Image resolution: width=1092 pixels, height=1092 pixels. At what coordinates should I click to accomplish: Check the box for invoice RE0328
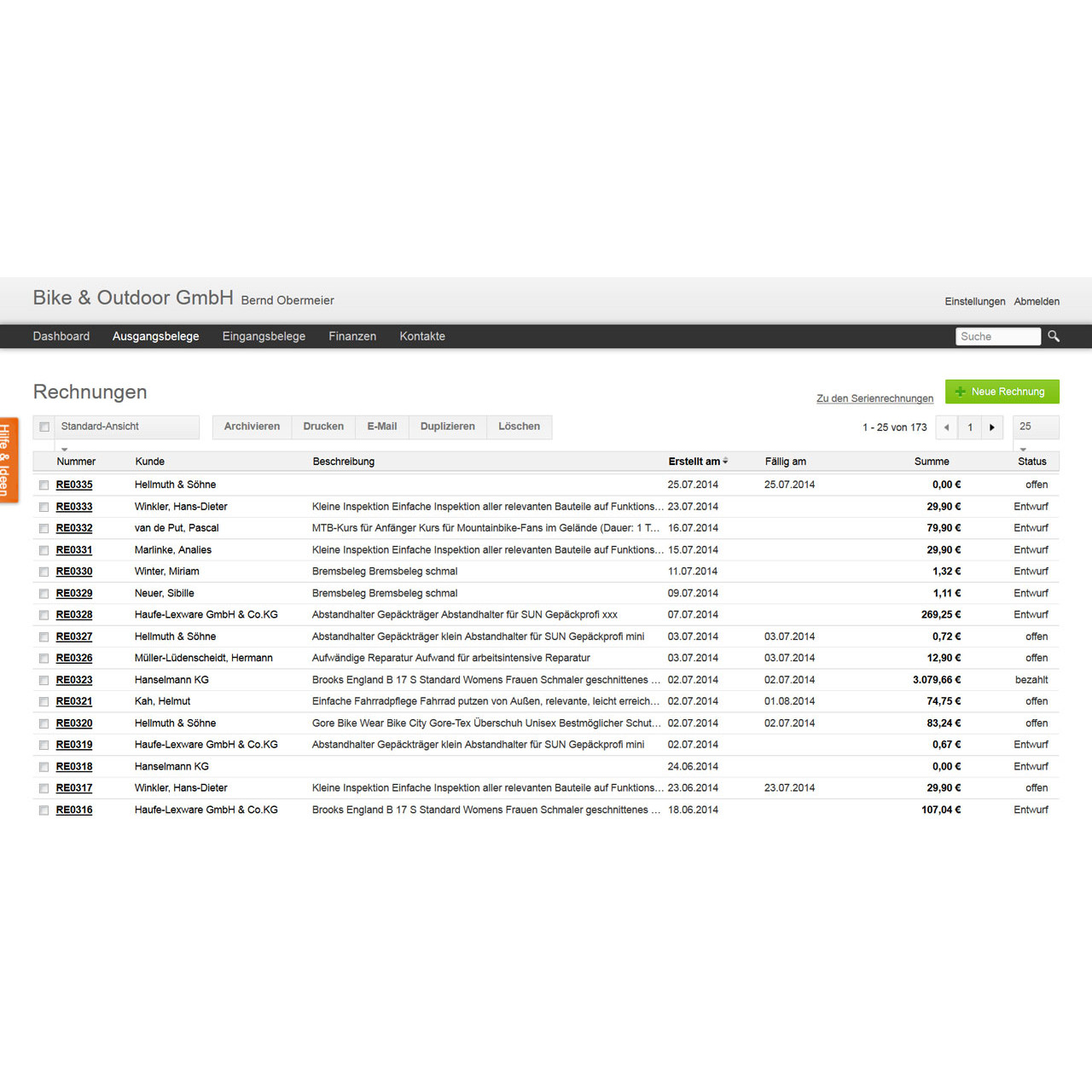point(44,615)
